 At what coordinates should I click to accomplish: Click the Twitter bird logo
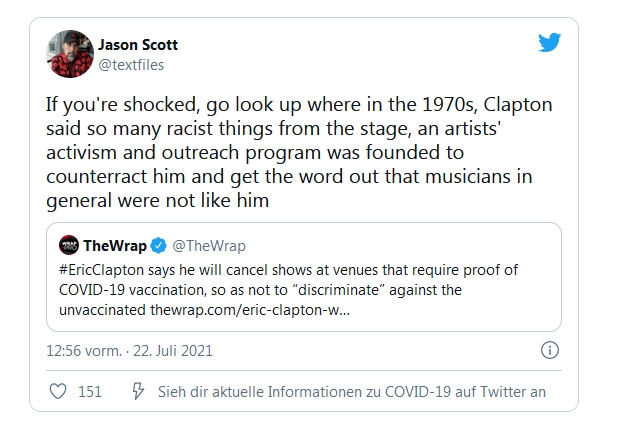[x=549, y=44]
